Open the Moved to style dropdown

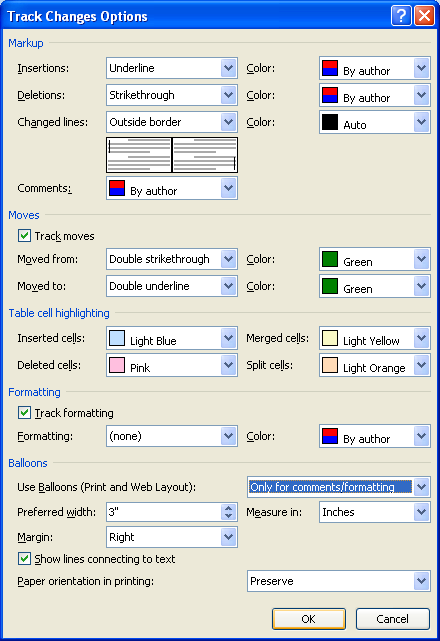click(x=172, y=286)
